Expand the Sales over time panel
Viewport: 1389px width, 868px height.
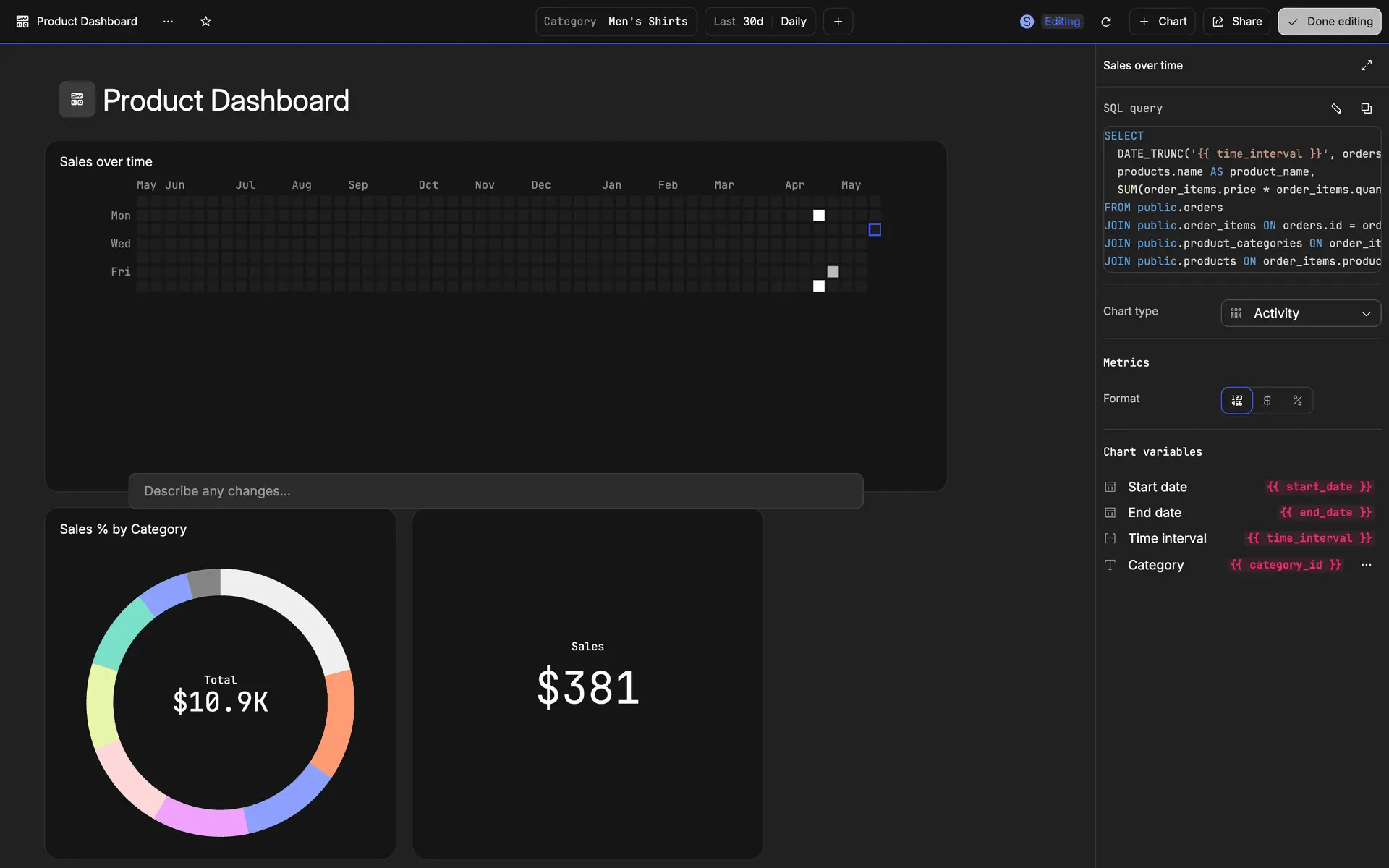tap(1366, 65)
